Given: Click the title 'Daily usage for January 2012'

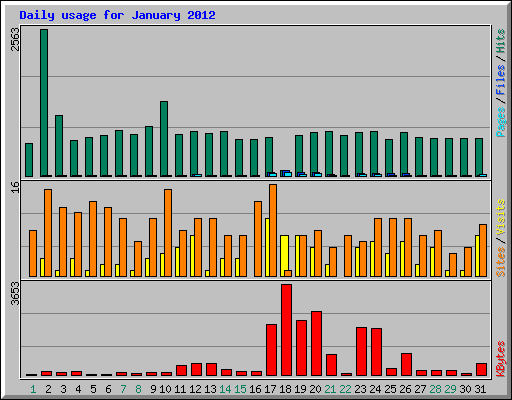Looking at the screenshot, I should (x=117, y=15).
